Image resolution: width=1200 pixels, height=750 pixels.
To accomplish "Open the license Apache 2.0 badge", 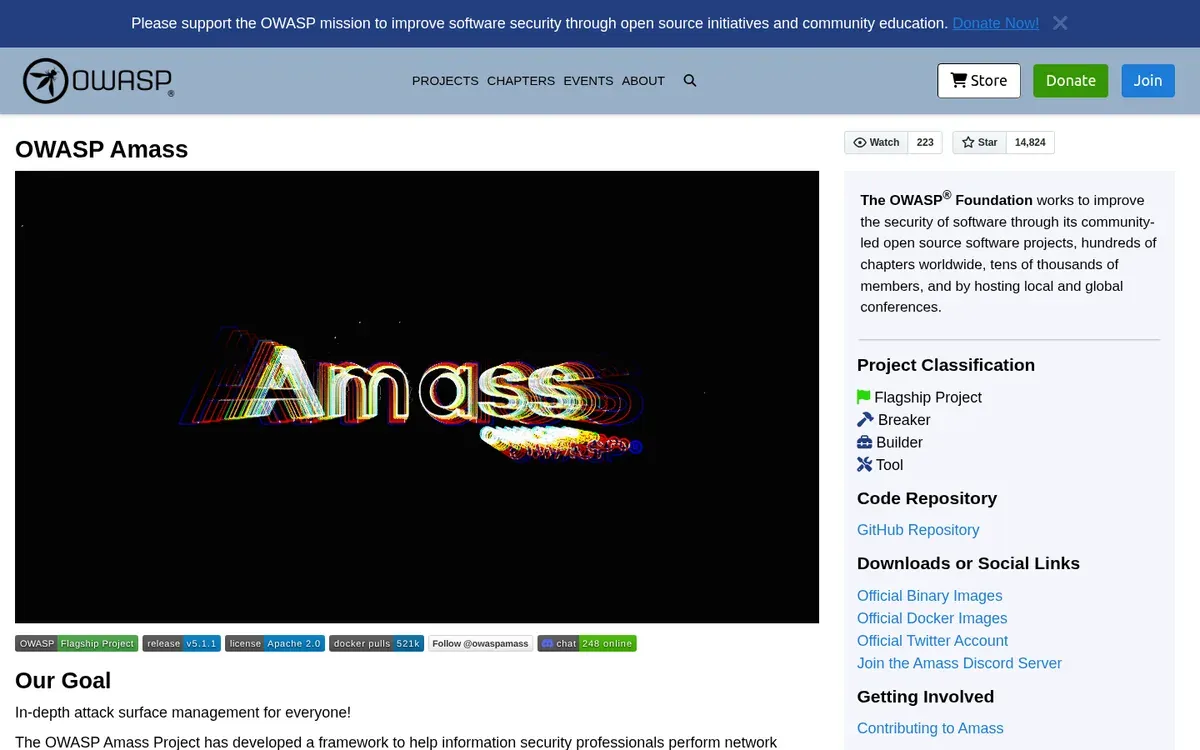I will pos(275,644).
